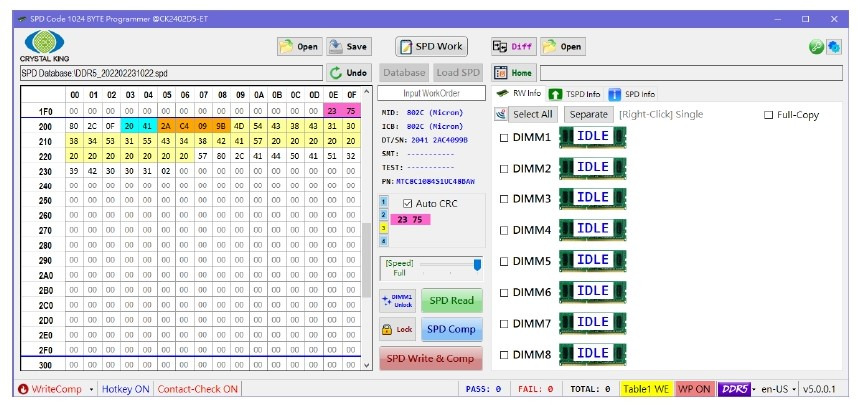Click the Undo button
Image resolution: width=858 pixels, height=405 pixels.
coord(349,72)
